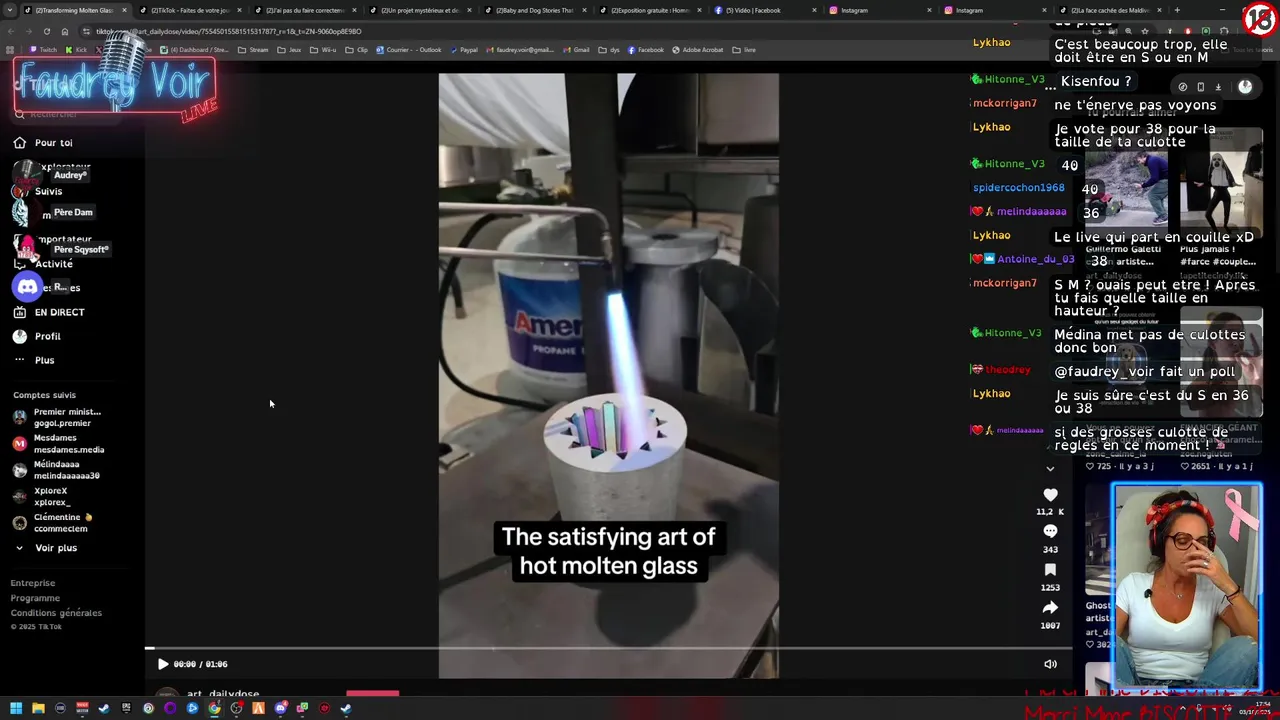Image resolution: width=1280 pixels, height=720 pixels.
Task: Open EN DIRECT live section
Action: 59,312
